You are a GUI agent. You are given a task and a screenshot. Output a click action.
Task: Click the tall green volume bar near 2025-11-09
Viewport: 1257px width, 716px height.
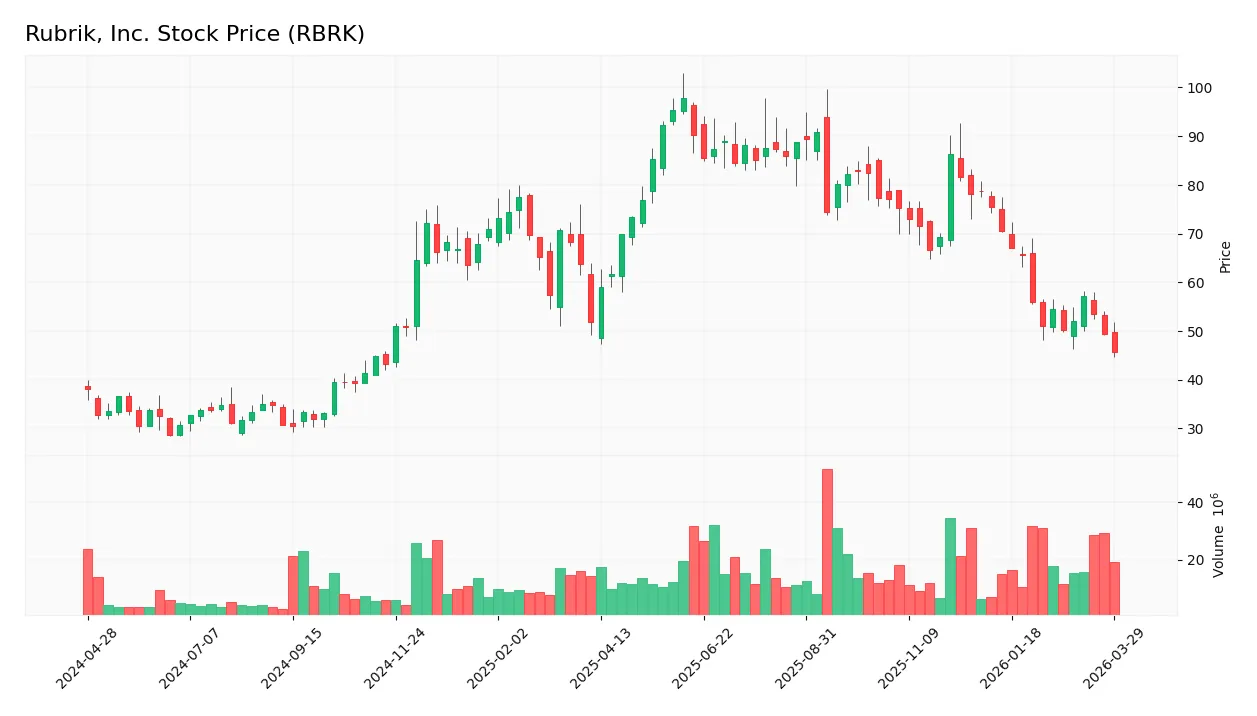950,565
